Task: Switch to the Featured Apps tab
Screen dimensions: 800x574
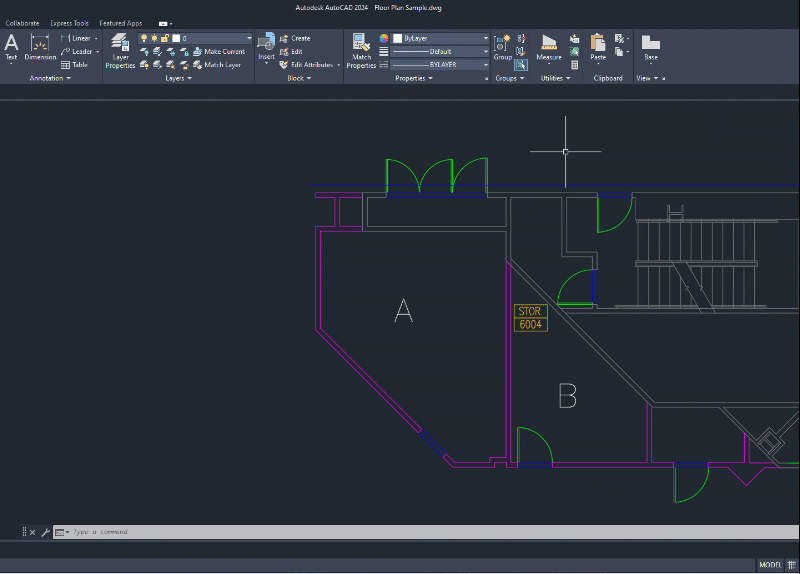Action: click(x=120, y=23)
